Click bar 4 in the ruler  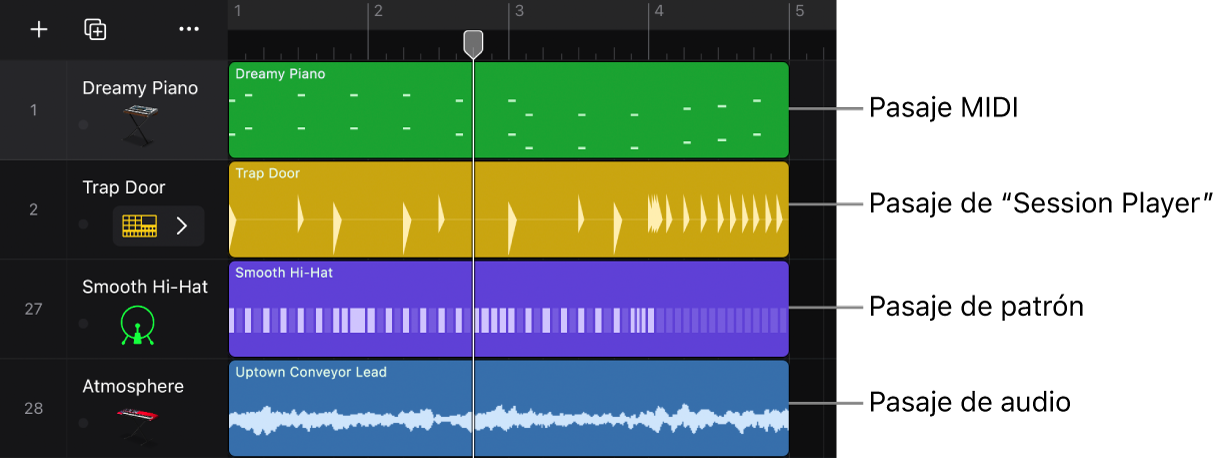(x=658, y=12)
